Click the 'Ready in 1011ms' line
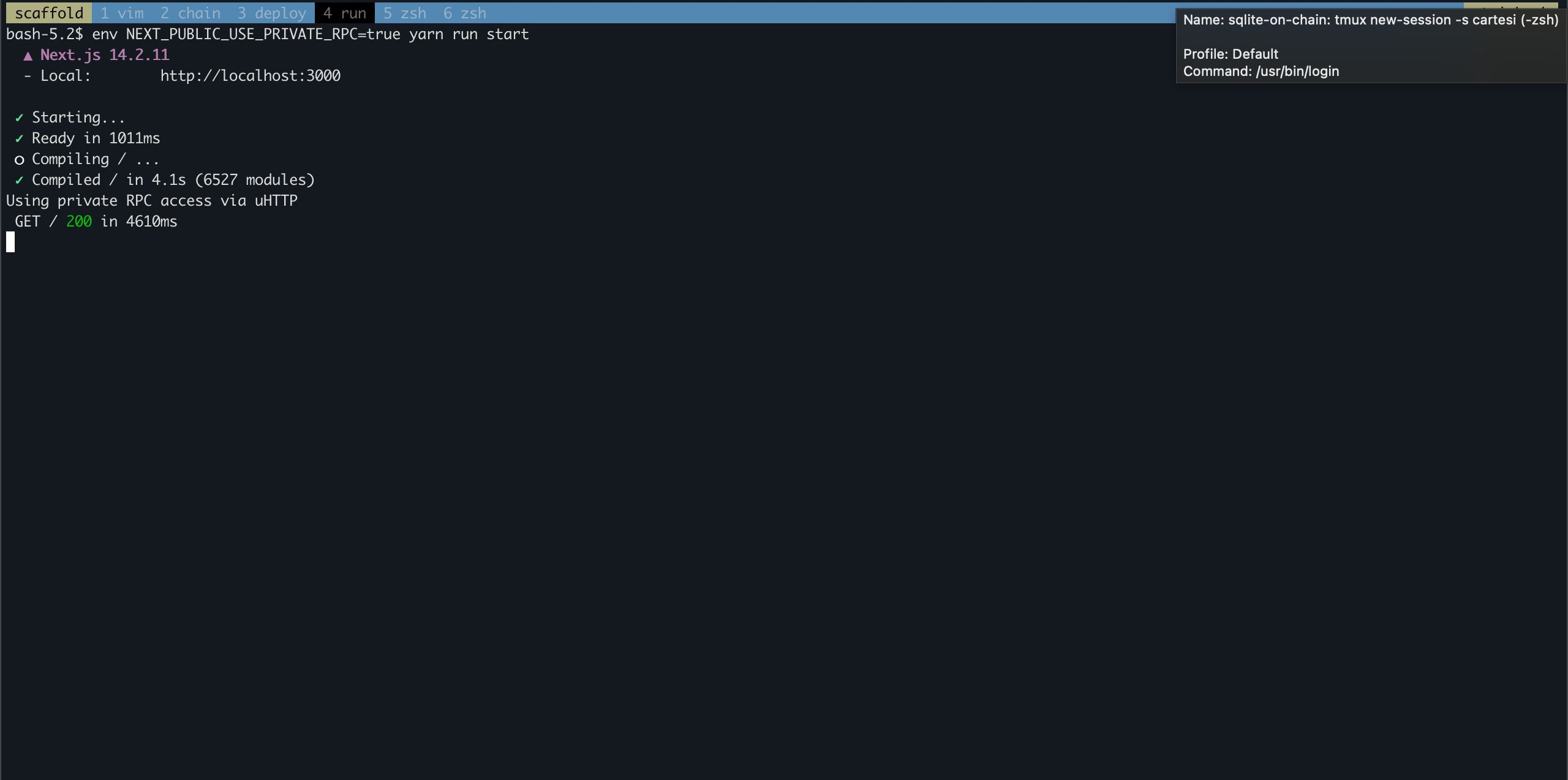Viewport: 1568px width, 780px height. (96, 138)
